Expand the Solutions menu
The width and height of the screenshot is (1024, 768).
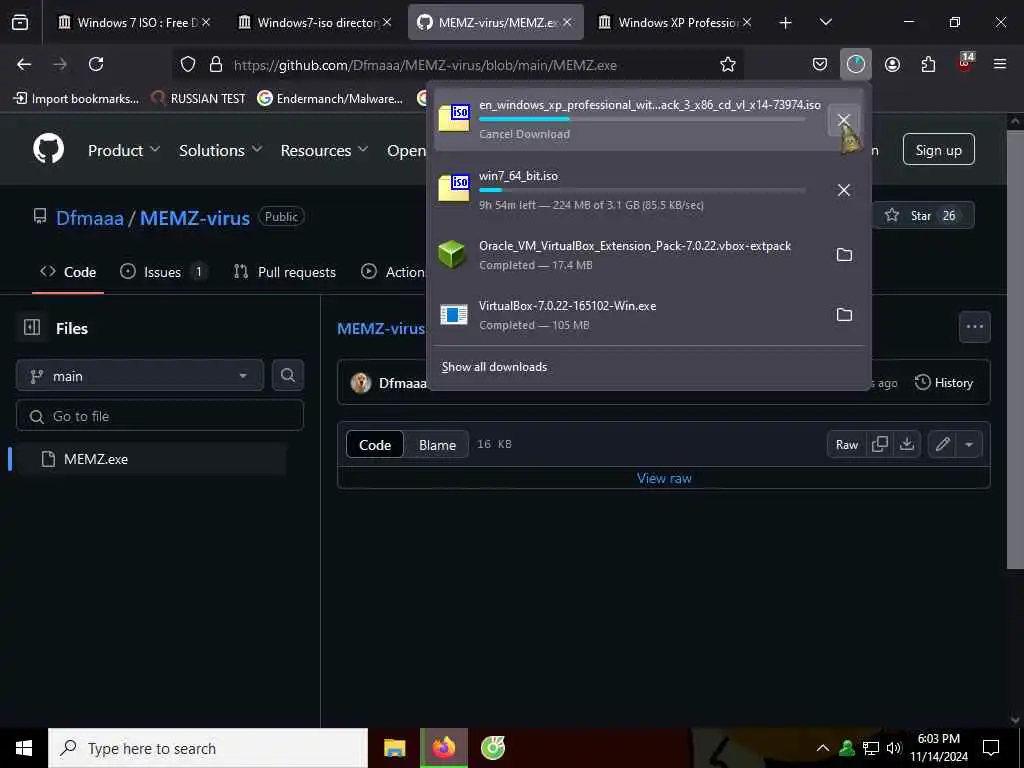tap(221, 150)
